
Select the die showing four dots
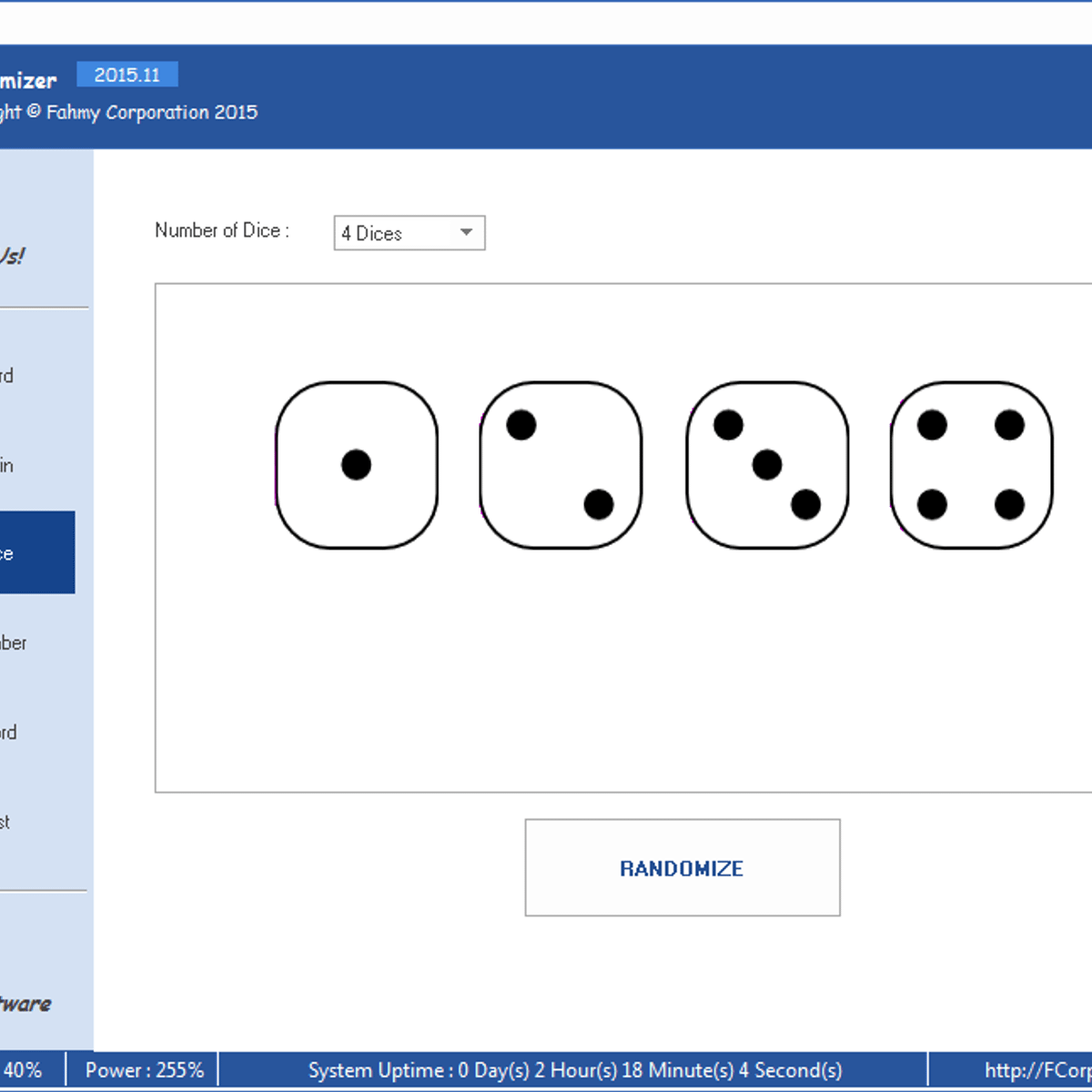(x=971, y=465)
